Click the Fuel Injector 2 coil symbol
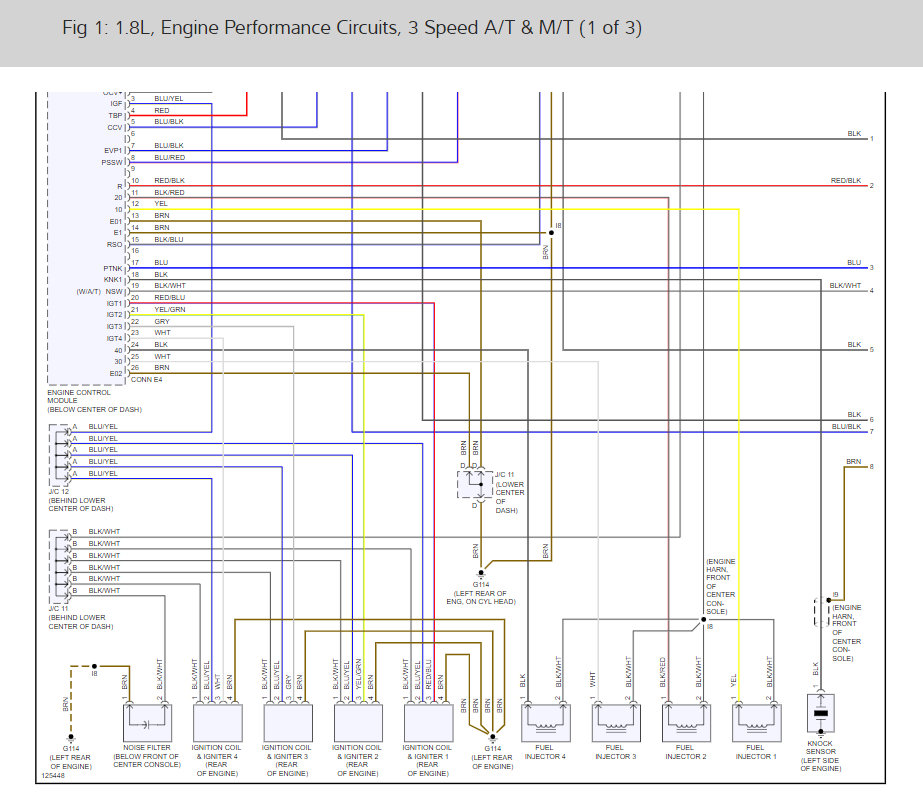This screenshot has height=807, width=923. click(x=686, y=722)
